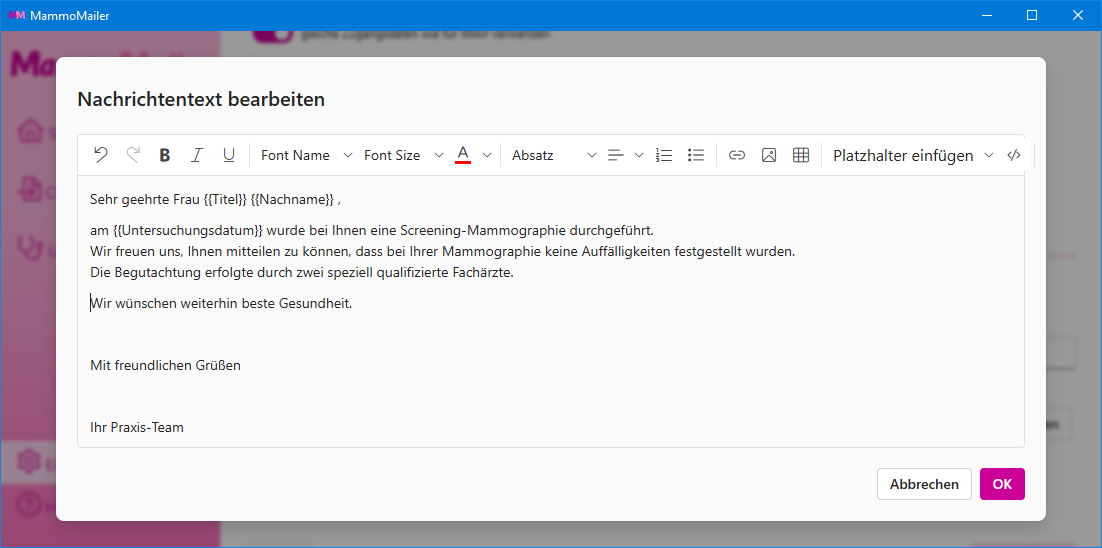1102x548 pixels.
Task: Open the Font Size dropdown
Action: pos(403,155)
